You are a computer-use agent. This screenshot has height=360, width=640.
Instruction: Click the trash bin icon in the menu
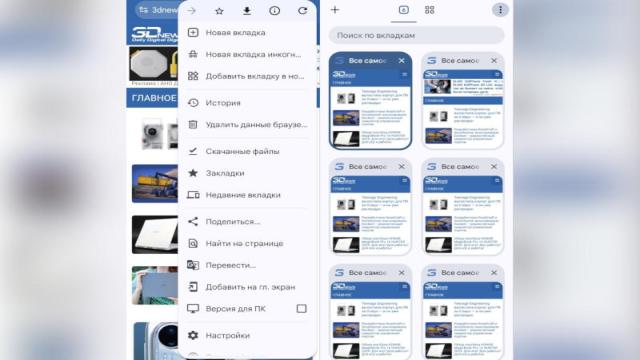coord(193,124)
